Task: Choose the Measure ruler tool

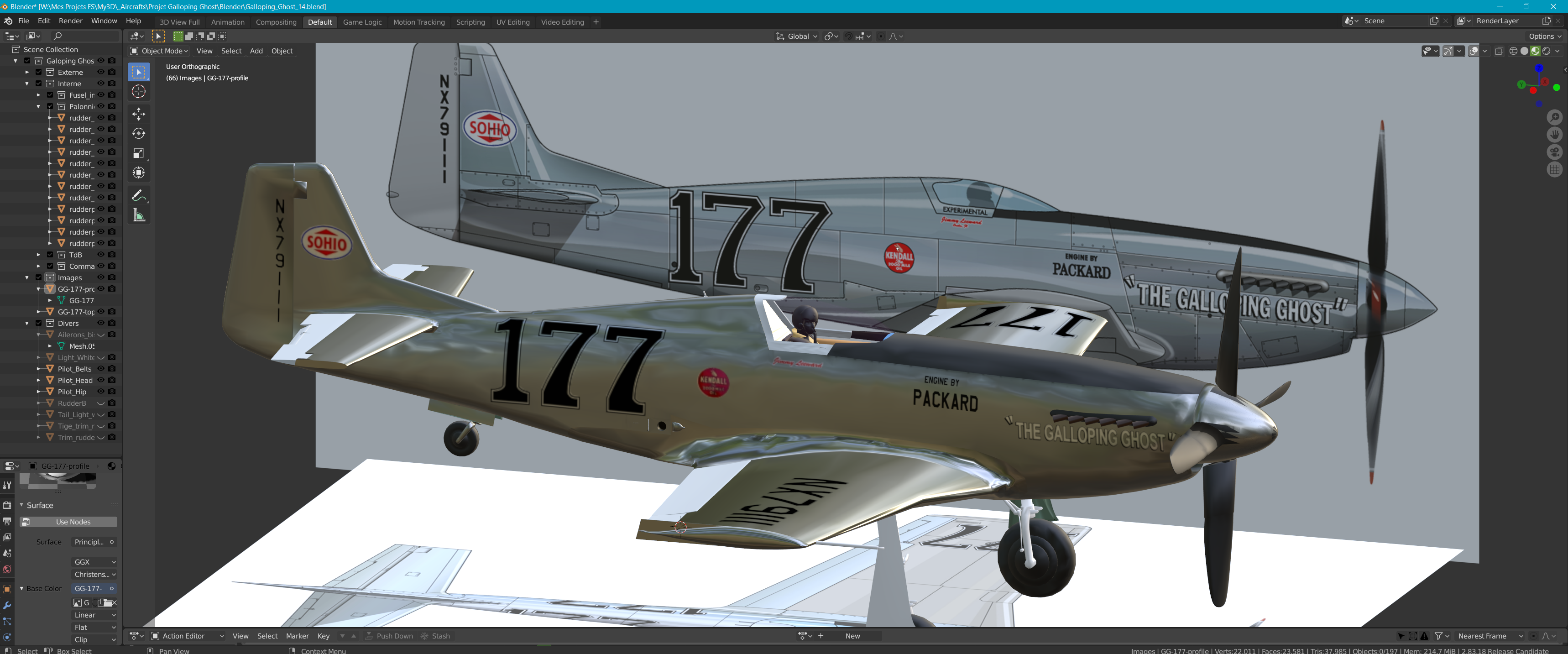Action: click(139, 215)
